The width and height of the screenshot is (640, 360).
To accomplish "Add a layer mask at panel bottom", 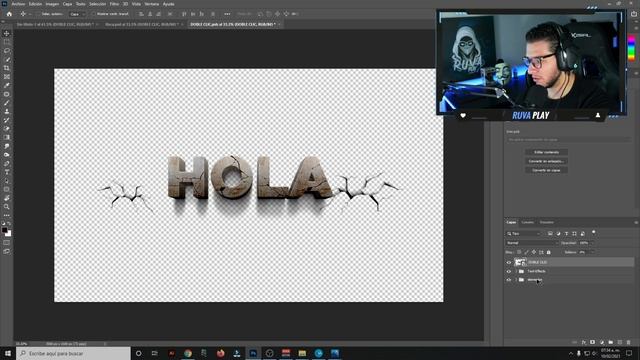I will [593, 342].
